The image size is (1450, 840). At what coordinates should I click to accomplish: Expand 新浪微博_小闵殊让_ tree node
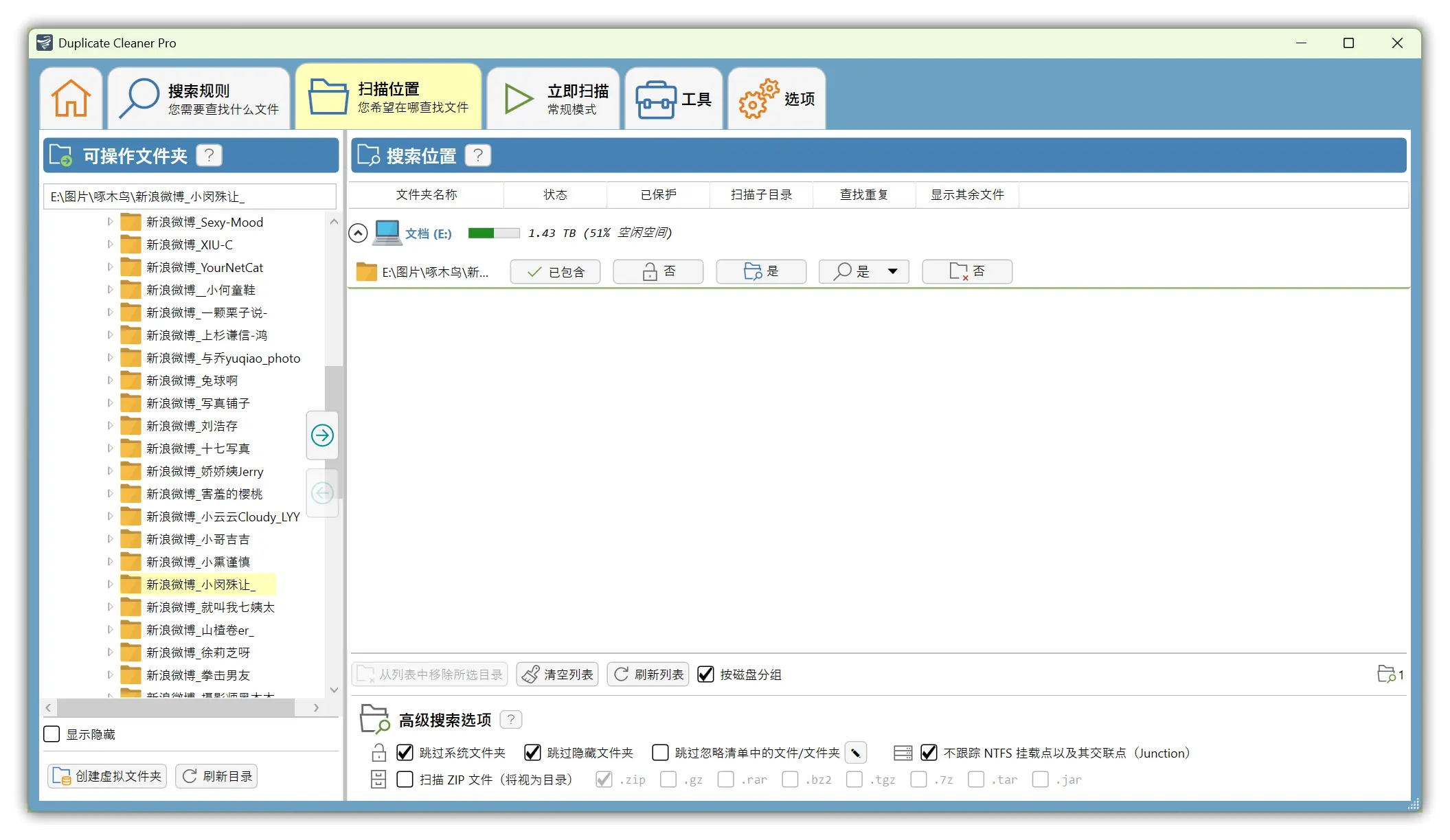pos(110,584)
